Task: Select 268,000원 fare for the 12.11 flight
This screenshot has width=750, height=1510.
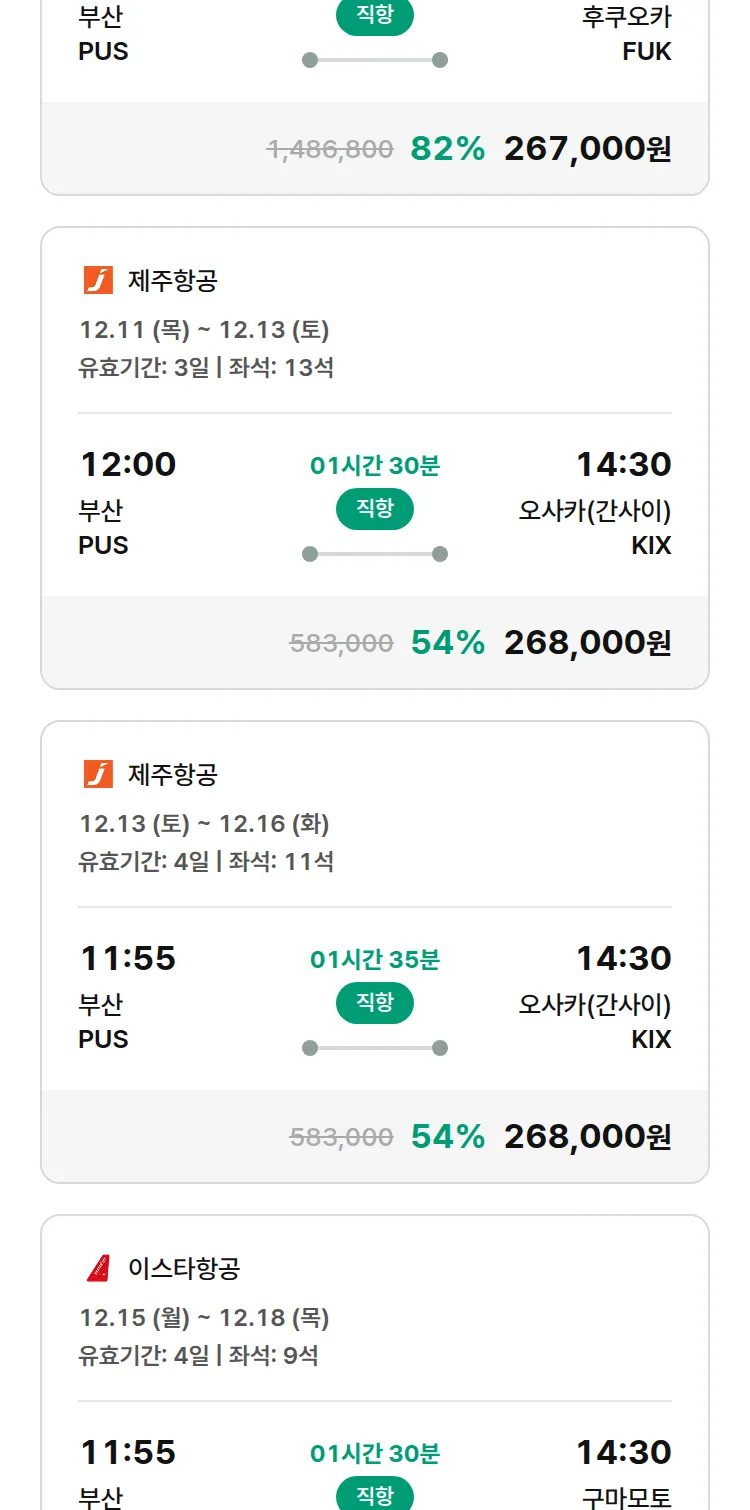Action: click(x=587, y=643)
